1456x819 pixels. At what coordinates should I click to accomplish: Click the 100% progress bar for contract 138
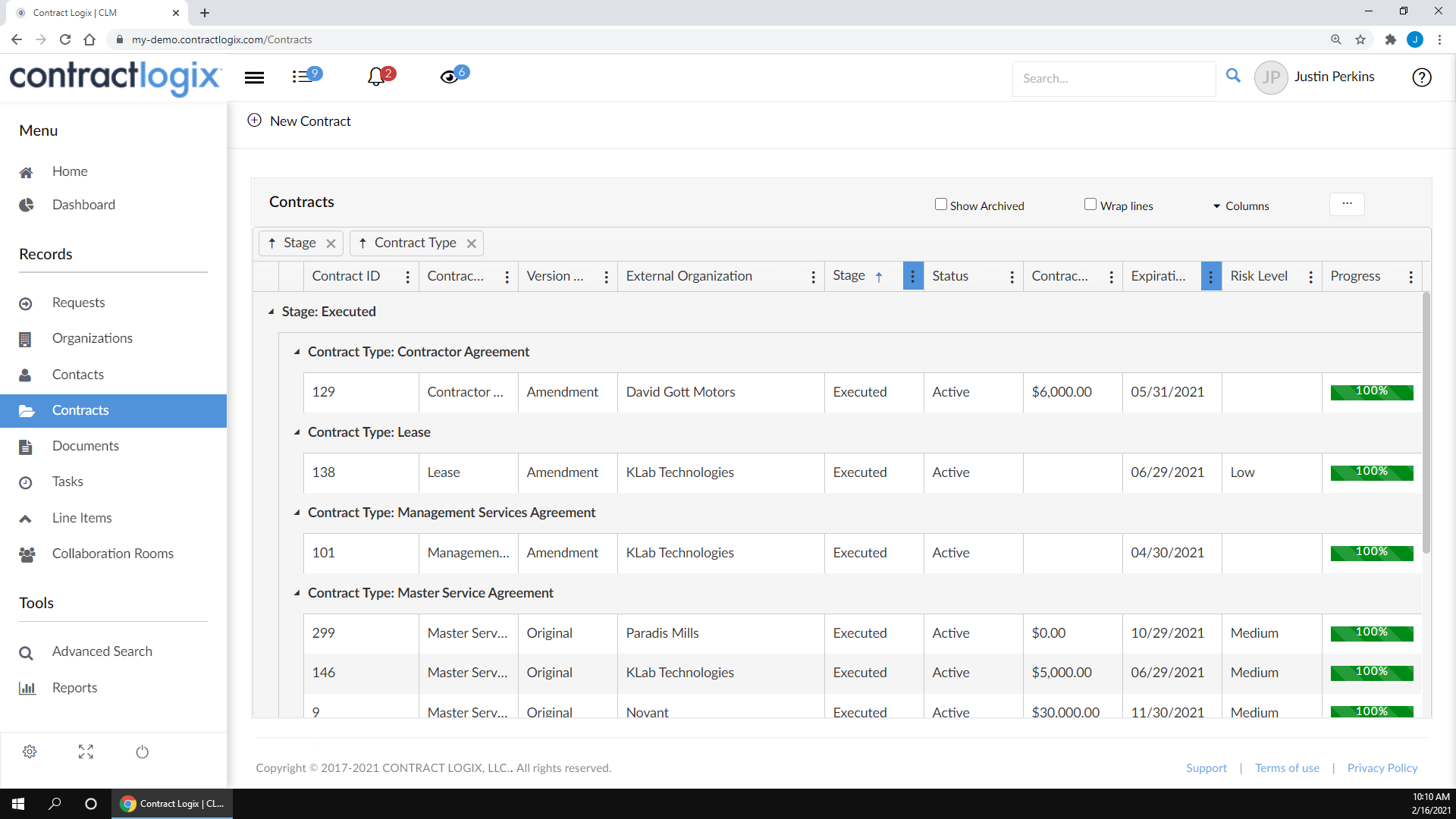[1372, 472]
